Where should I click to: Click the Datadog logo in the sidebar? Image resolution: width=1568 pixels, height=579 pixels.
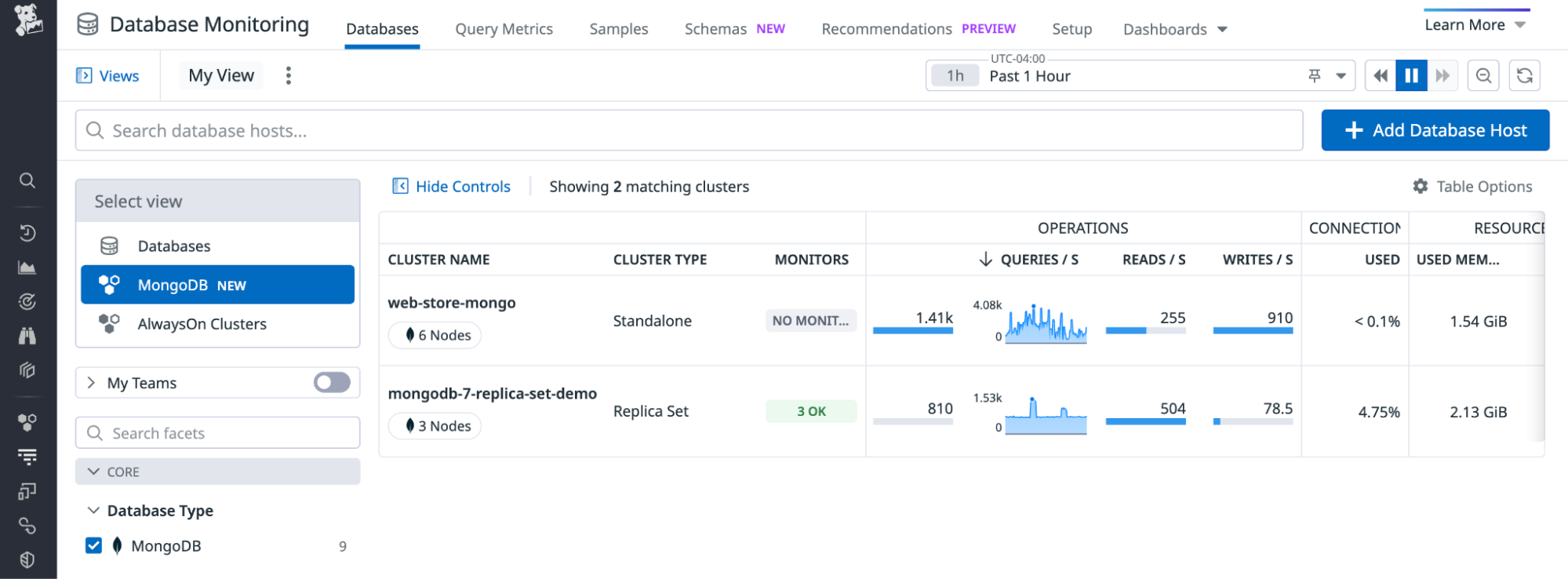click(x=28, y=20)
